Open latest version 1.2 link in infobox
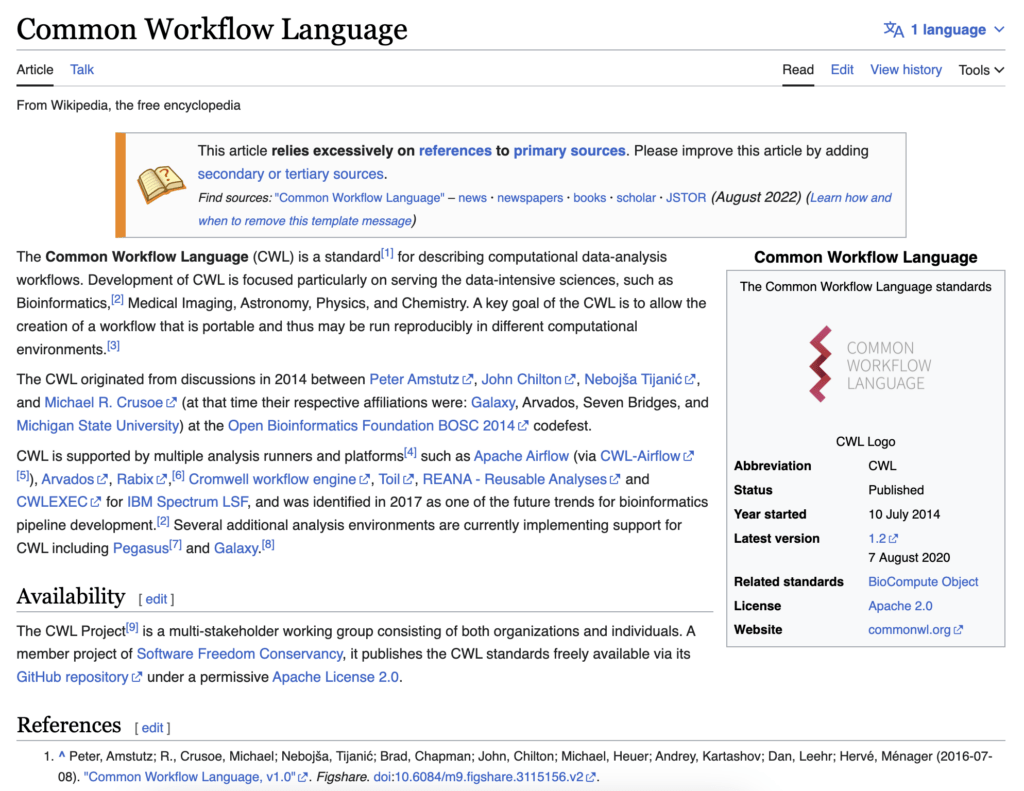The width and height of the screenshot is (1024, 791). tap(883, 538)
